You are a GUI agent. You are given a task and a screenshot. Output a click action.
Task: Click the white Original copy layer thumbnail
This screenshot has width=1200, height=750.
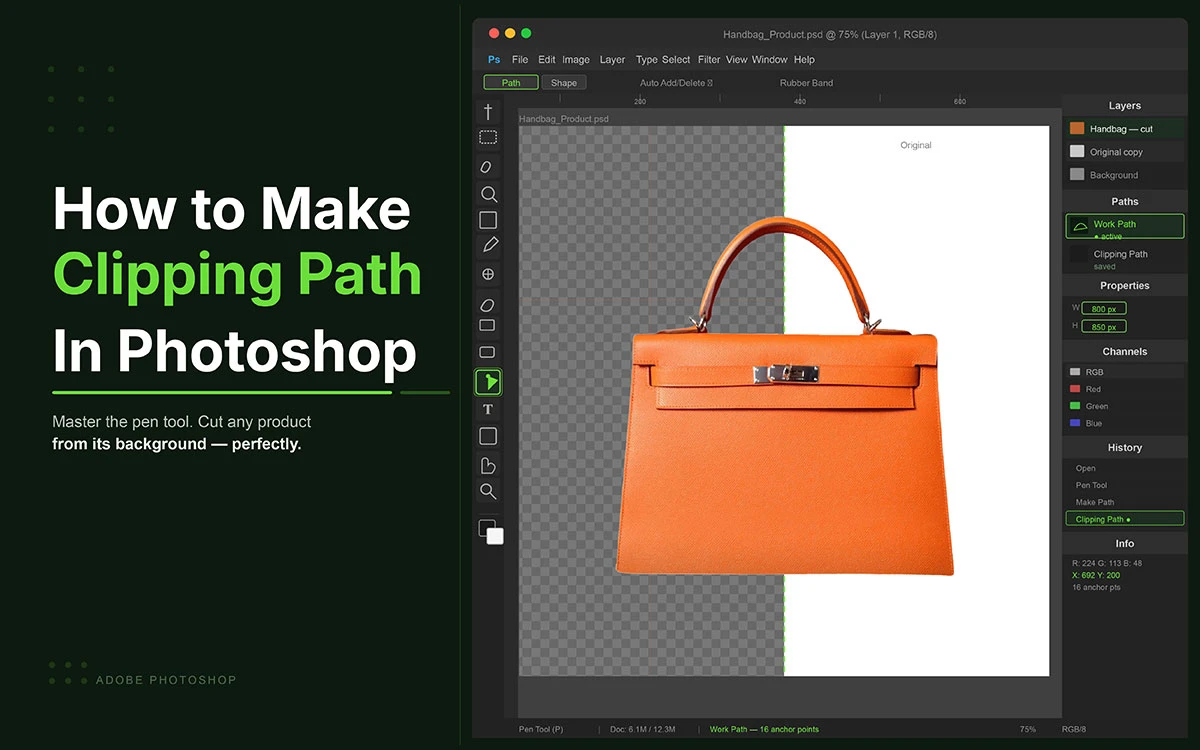click(x=1077, y=152)
